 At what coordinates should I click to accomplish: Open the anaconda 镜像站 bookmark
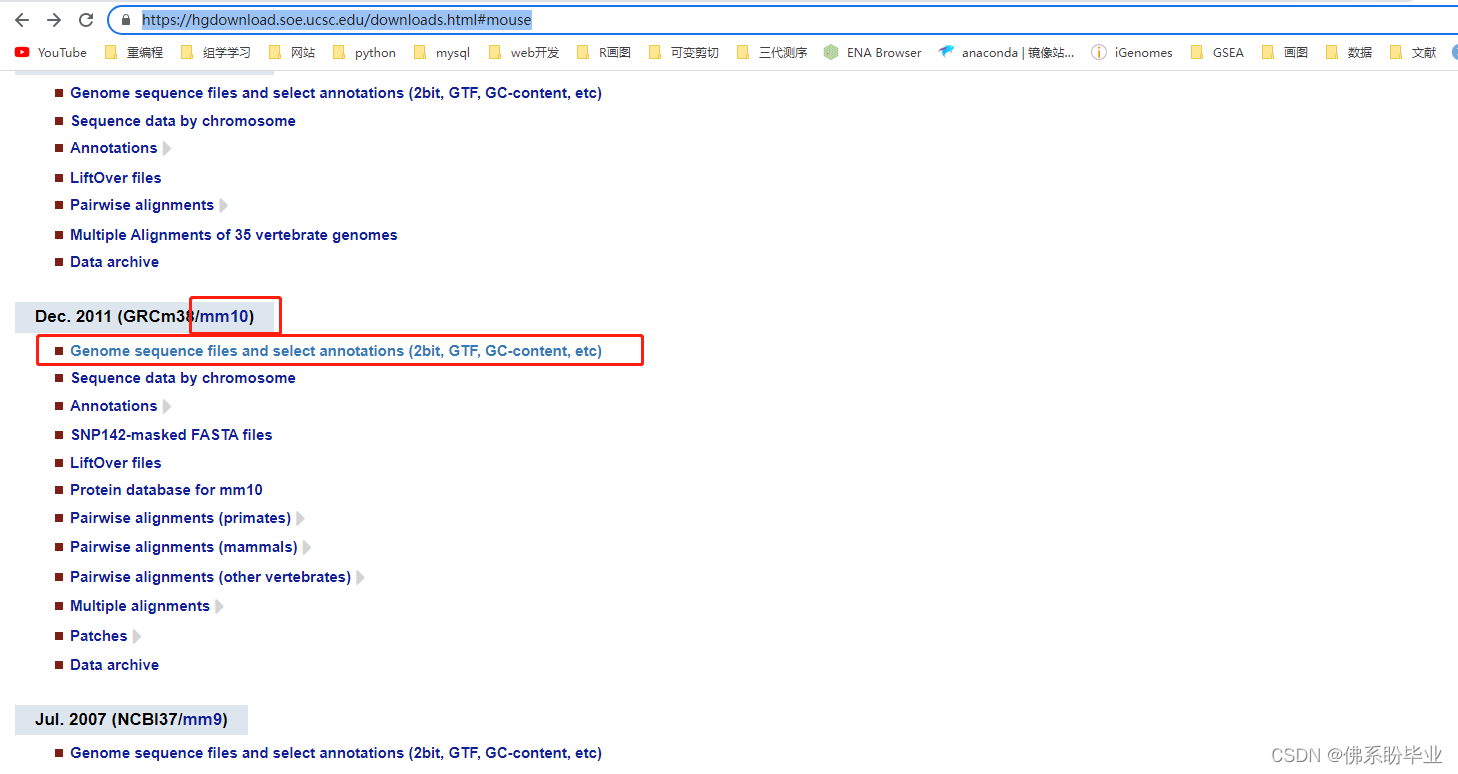pyautogui.click(x=1007, y=52)
